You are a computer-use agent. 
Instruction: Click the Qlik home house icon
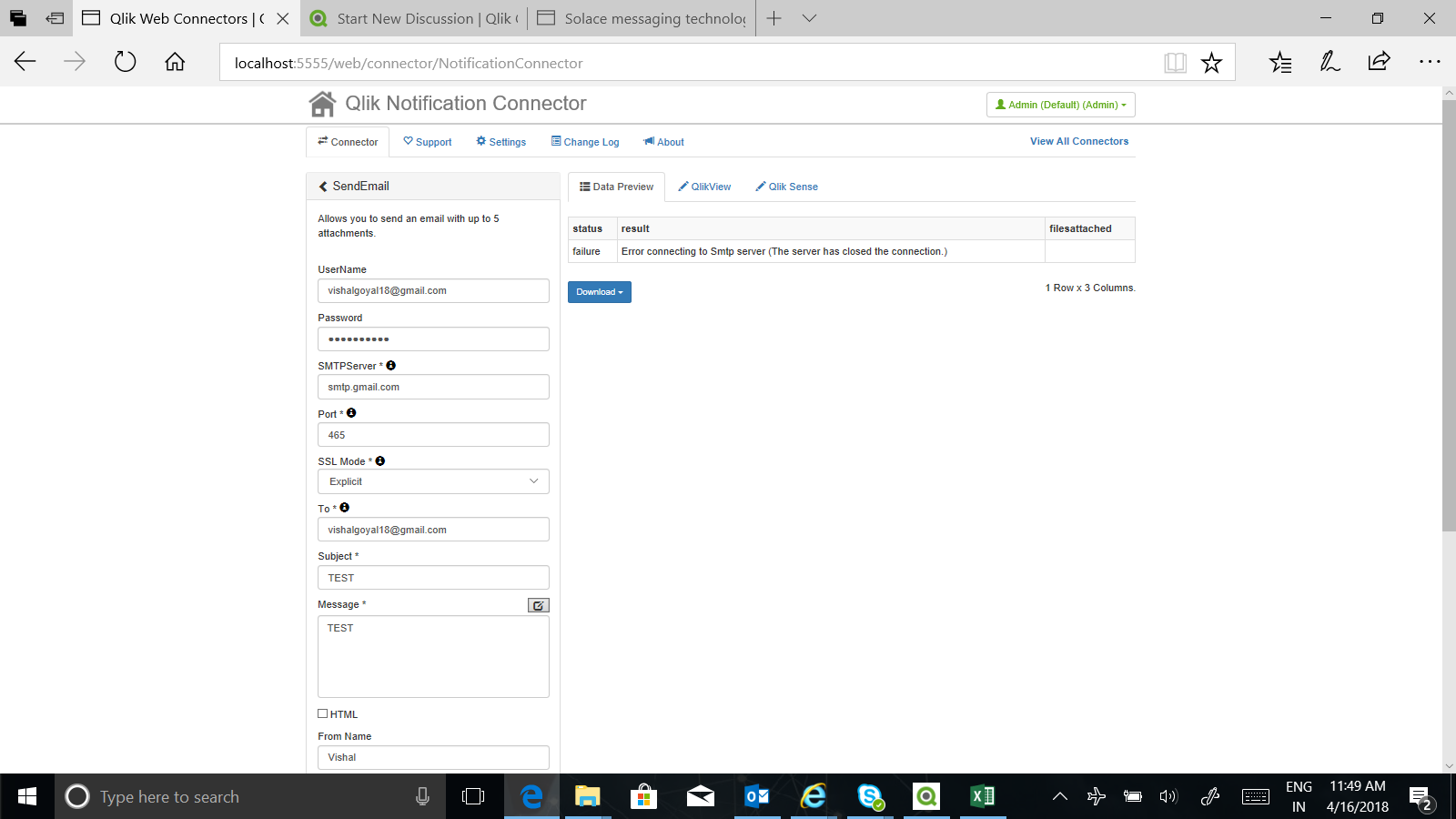322,104
